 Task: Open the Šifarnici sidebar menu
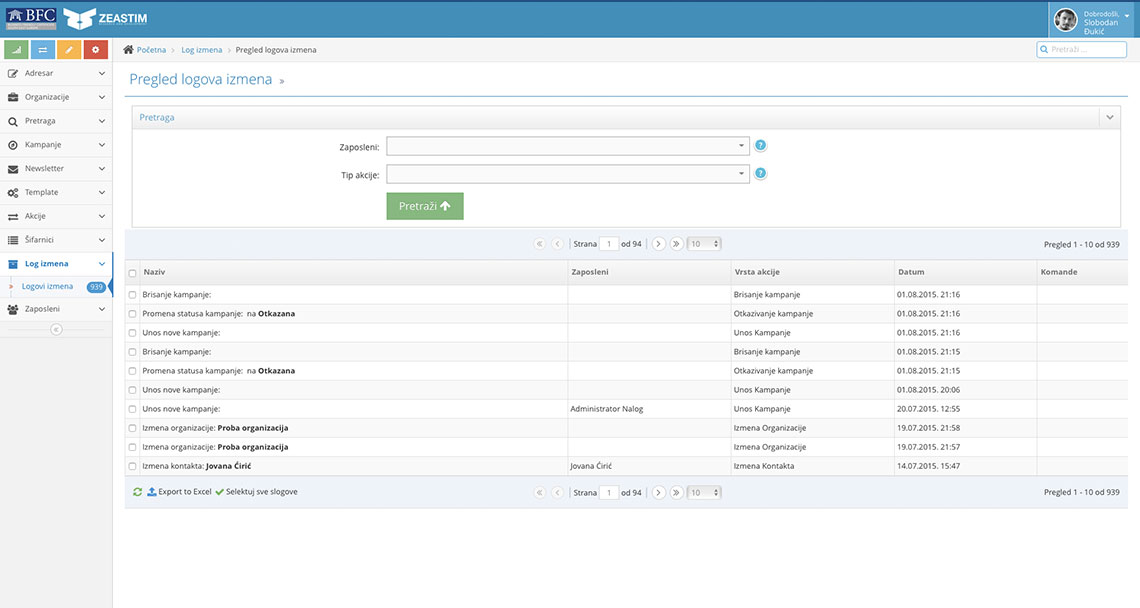[x=56, y=239]
